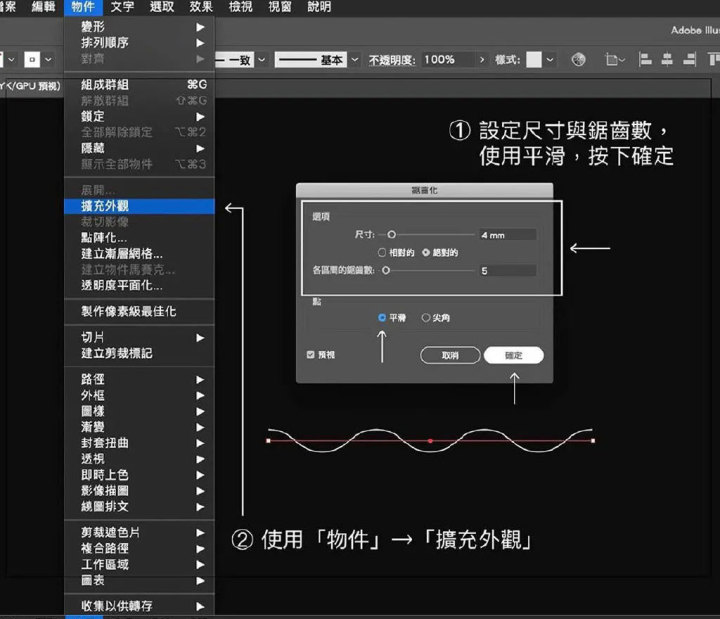Choose 組成群組 menu entry
The image size is (720, 619).
(x=140, y=84)
